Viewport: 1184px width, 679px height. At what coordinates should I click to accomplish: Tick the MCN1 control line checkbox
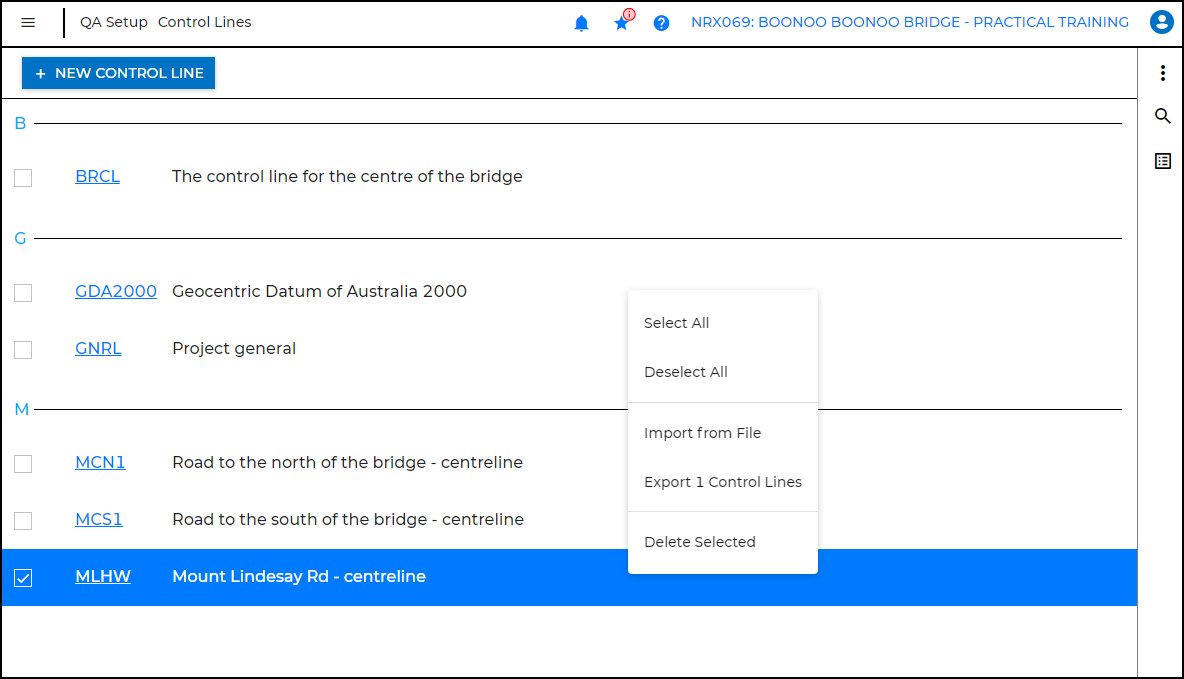23,464
